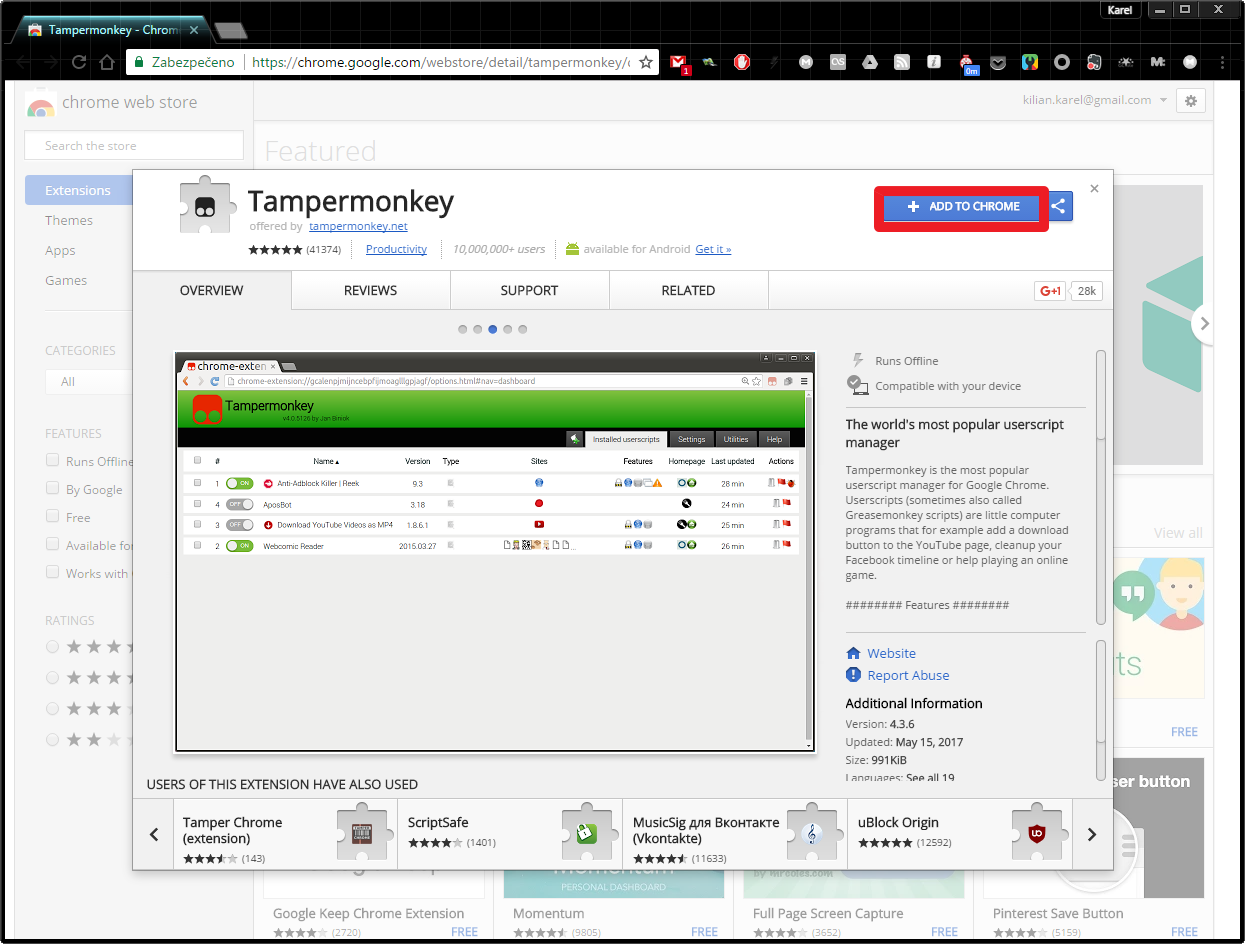1245x944 pixels.
Task: Open the web store settings gear dropdown
Action: [x=1191, y=100]
